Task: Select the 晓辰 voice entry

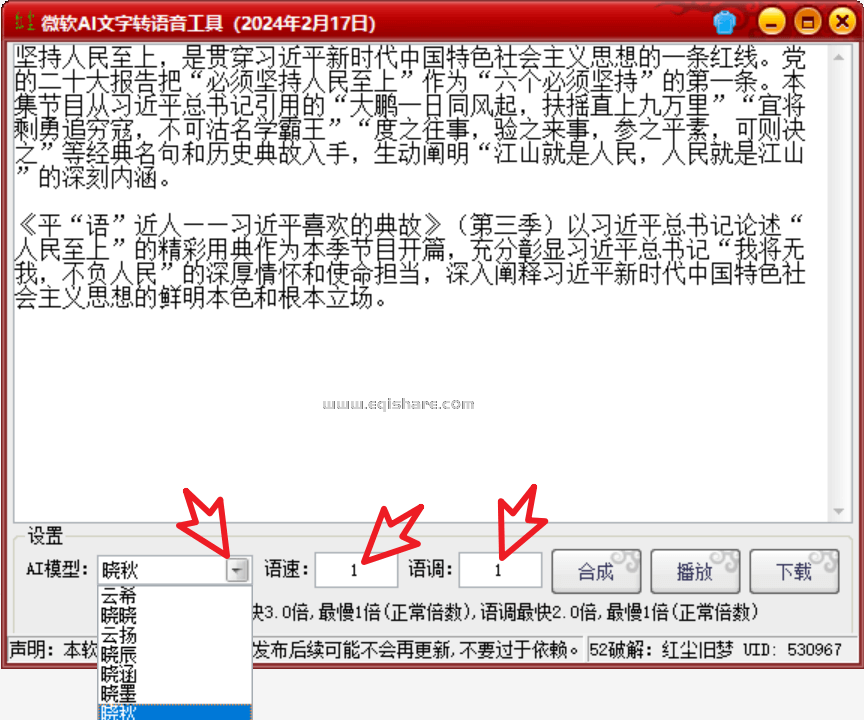Action: 119,654
